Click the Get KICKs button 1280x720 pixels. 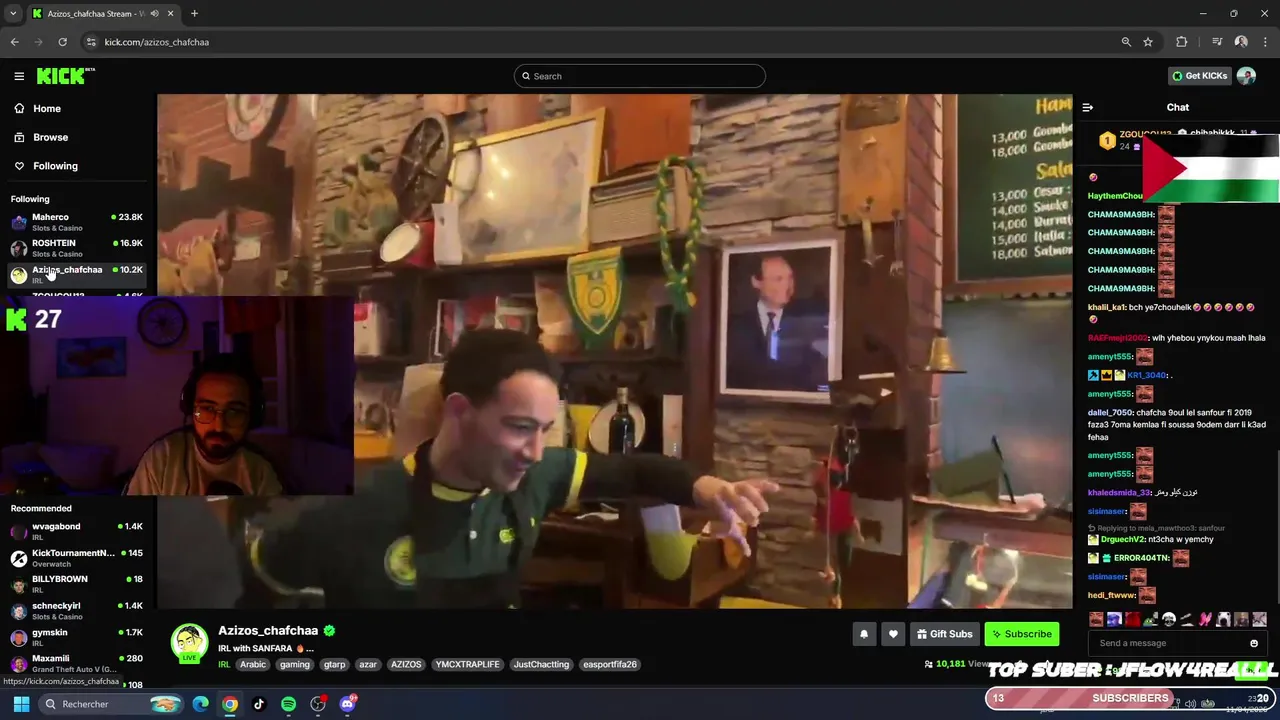[x=1200, y=76]
